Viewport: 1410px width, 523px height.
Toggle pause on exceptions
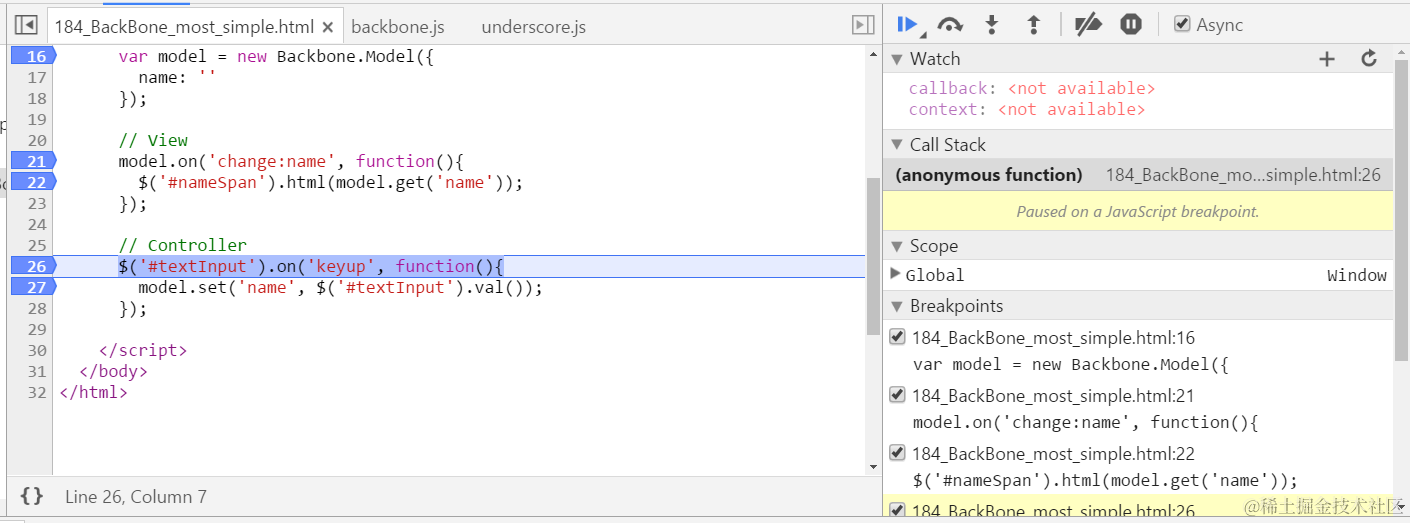tap(1131, 25)
